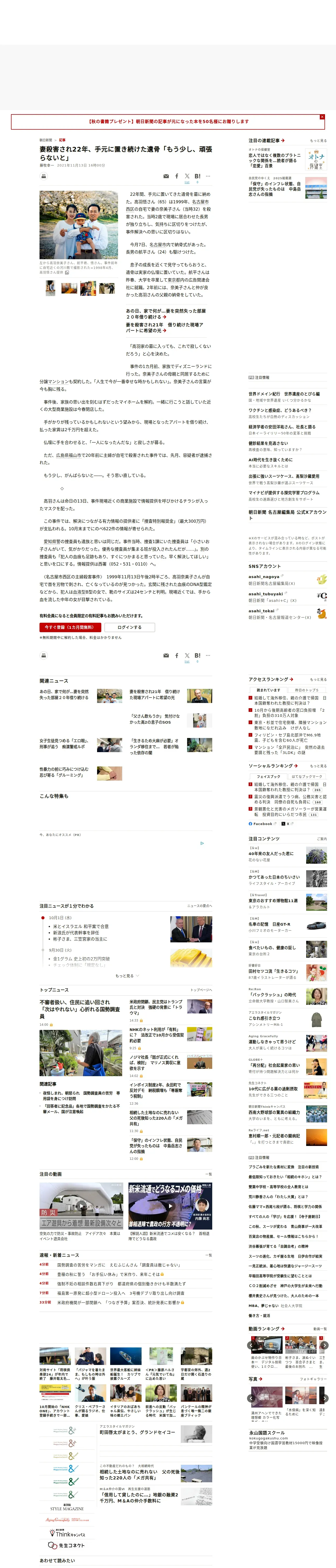Click the 記事 breadcrumb link
Image resolution: width=336 pixels, height=1568 pixels.
pyautogui.click(x=62, y=140)
